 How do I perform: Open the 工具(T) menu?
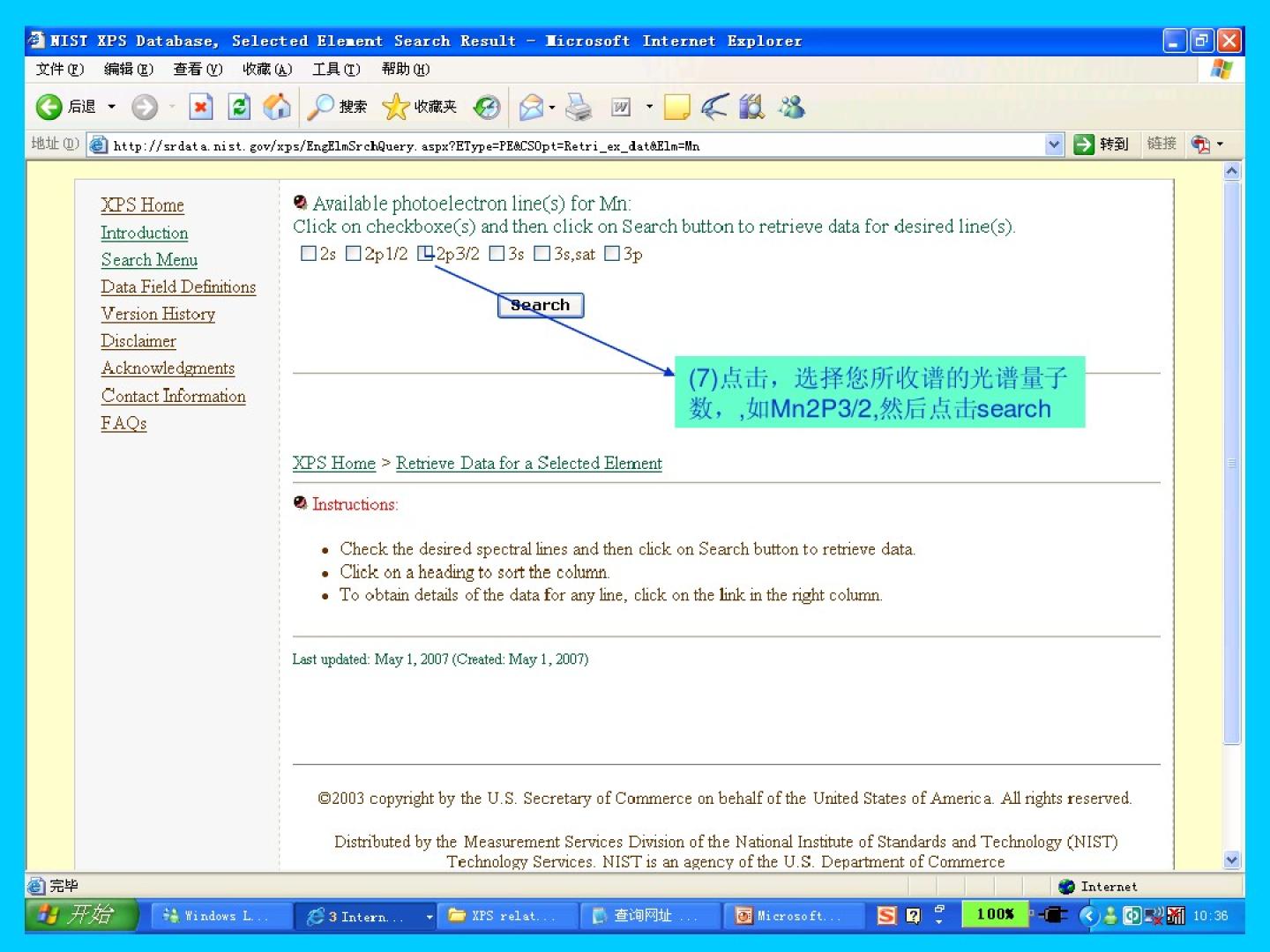tap(336, 69)
